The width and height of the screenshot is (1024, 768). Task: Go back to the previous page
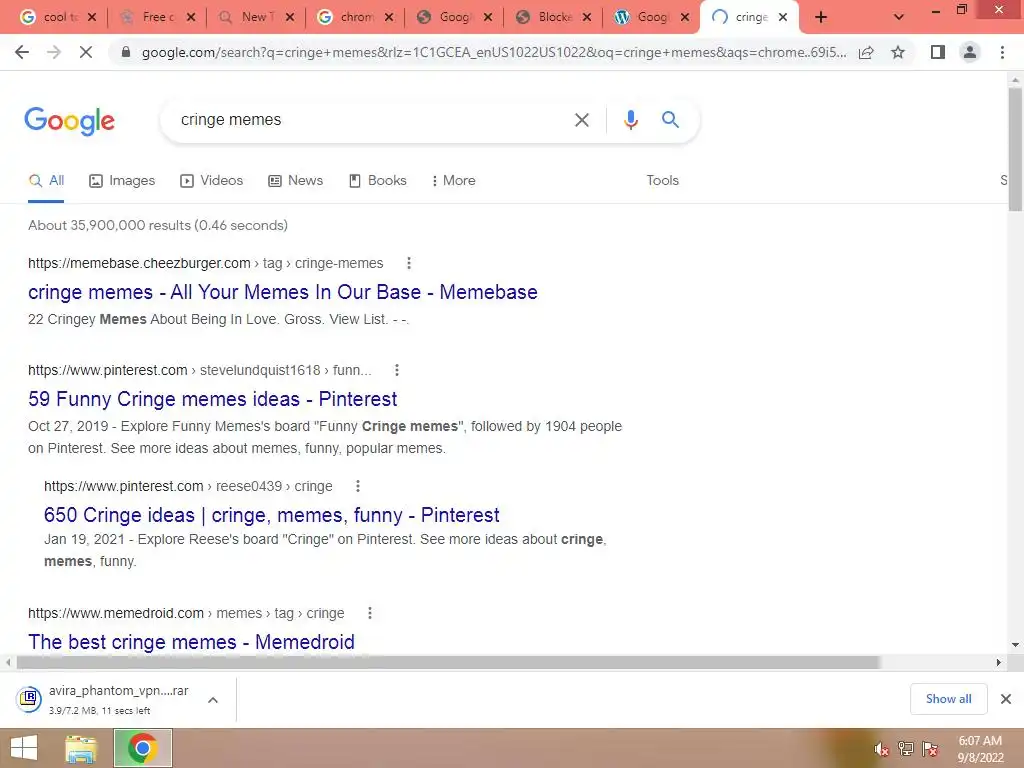(22, 52)
